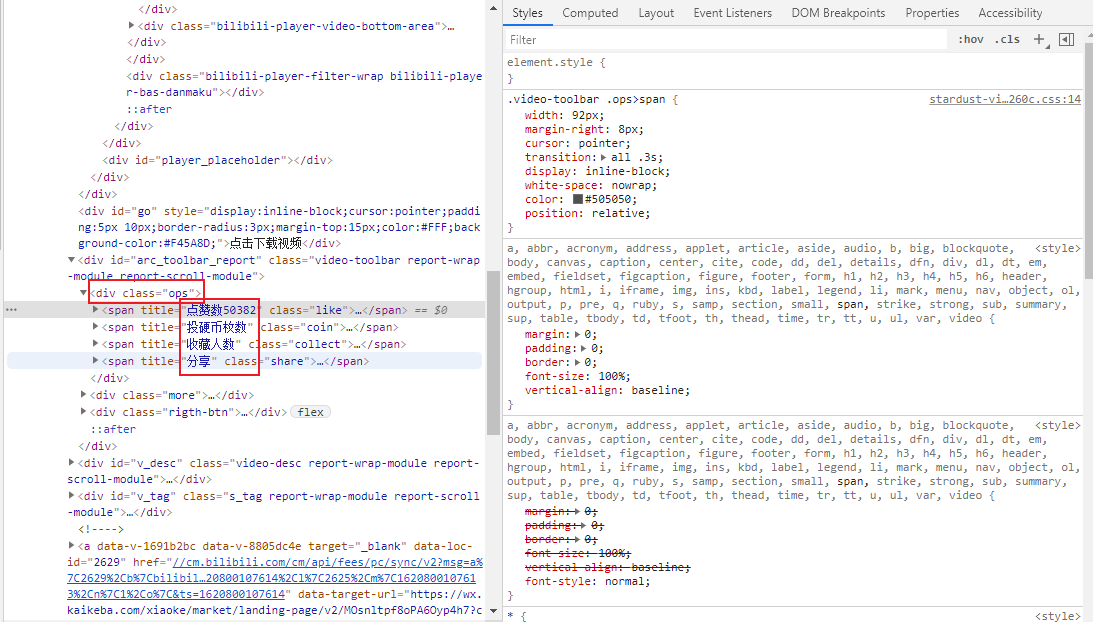Select the player_placeholder div row

(x=217, y=160)
